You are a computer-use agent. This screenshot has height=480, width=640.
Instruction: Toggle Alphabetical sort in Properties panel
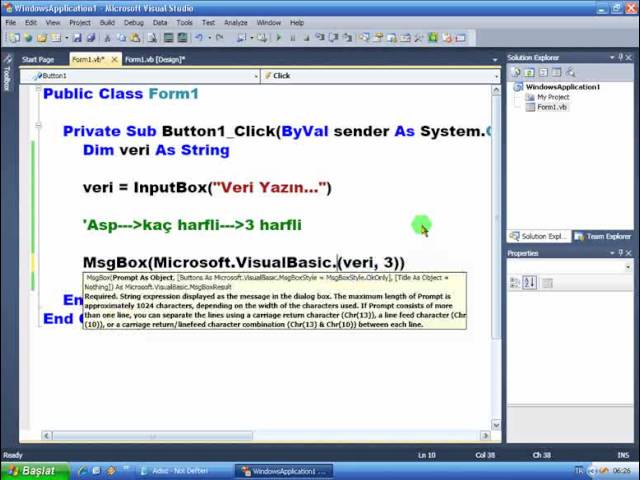click(529, 283)
